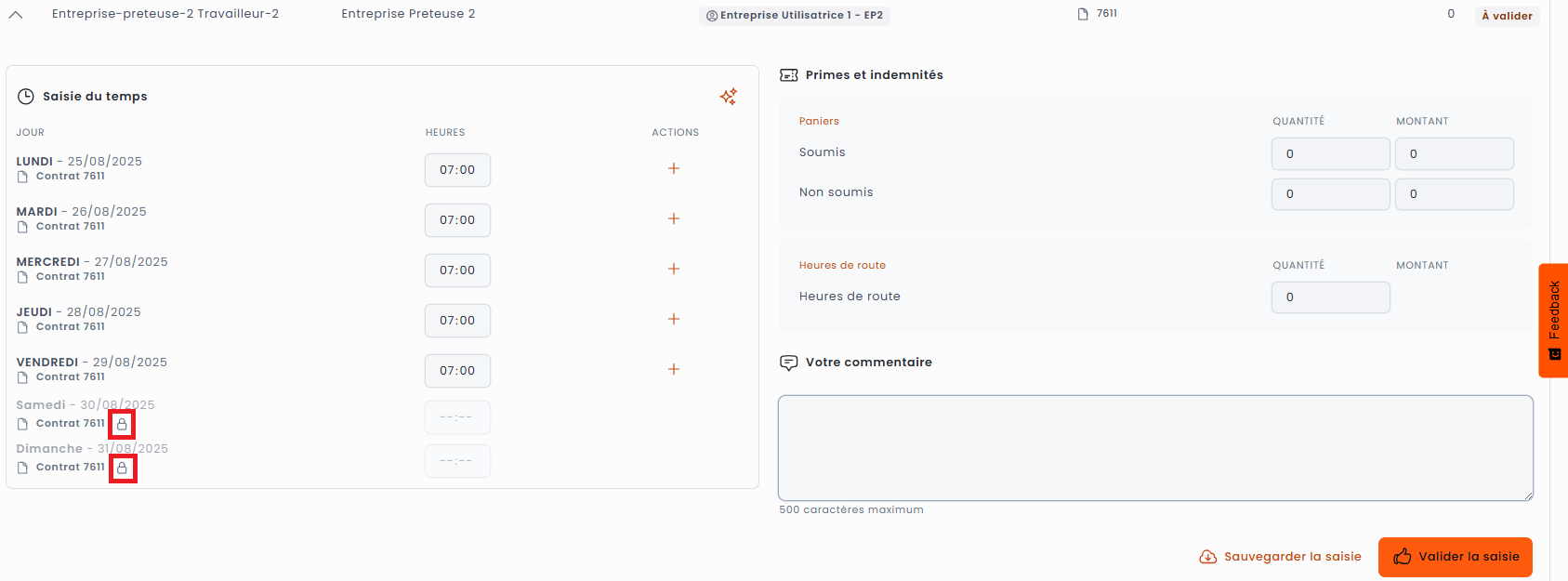Click 'Entreprise Preteuse 2' header text
The width and height of the screenshot is (1568, 581).
(x=408, y=14)
